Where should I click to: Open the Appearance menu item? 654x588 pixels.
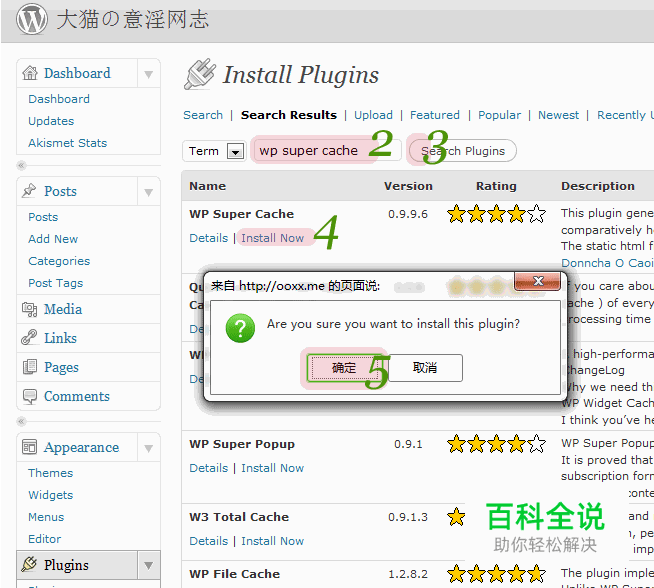(x=81, y=447)
